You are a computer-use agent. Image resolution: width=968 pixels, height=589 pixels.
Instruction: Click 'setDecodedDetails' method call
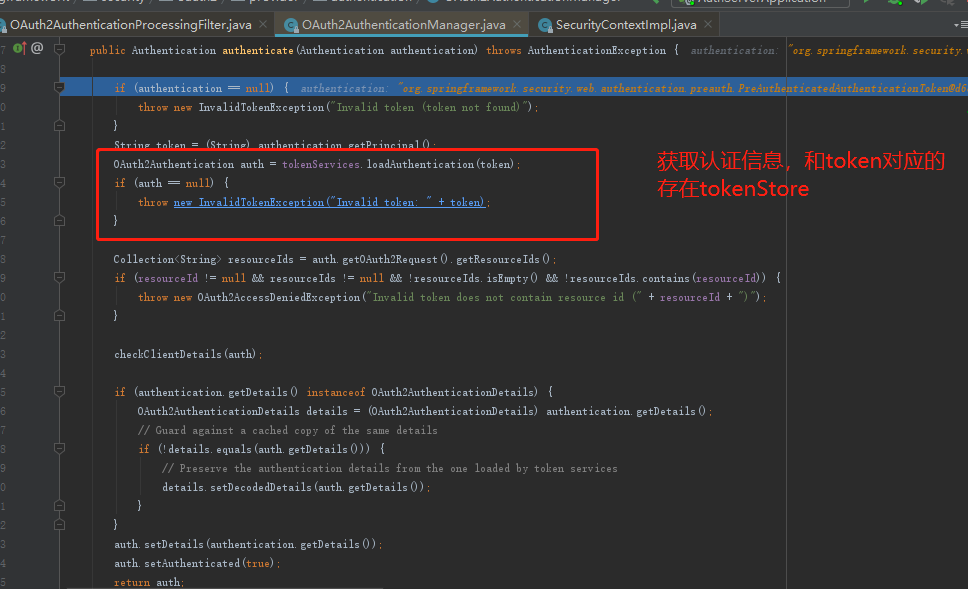pyautogui.click(x=261, y=487)
